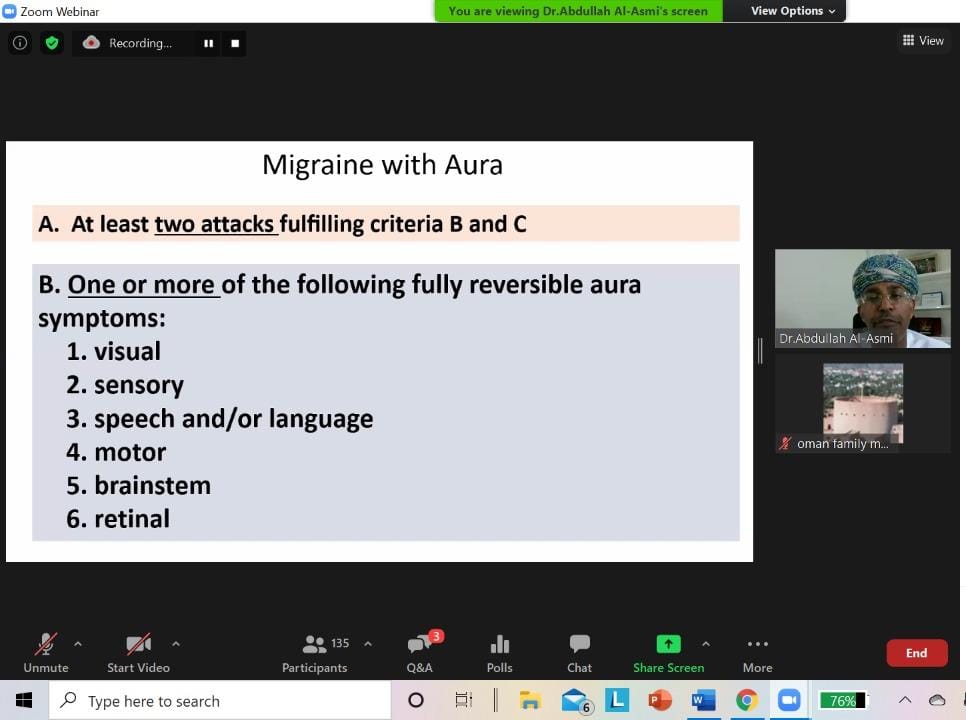Open Q&A panel
This screenshot has width=966, height=720.
[420, 653]
